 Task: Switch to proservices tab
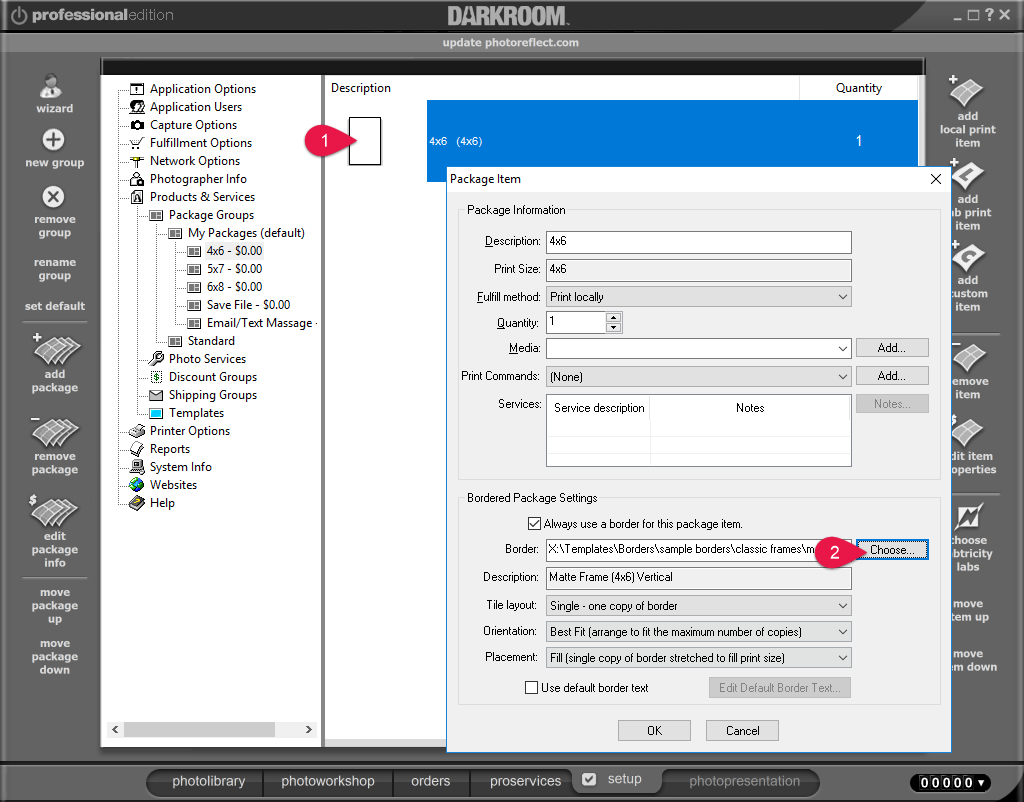click(x=525, y=781)
